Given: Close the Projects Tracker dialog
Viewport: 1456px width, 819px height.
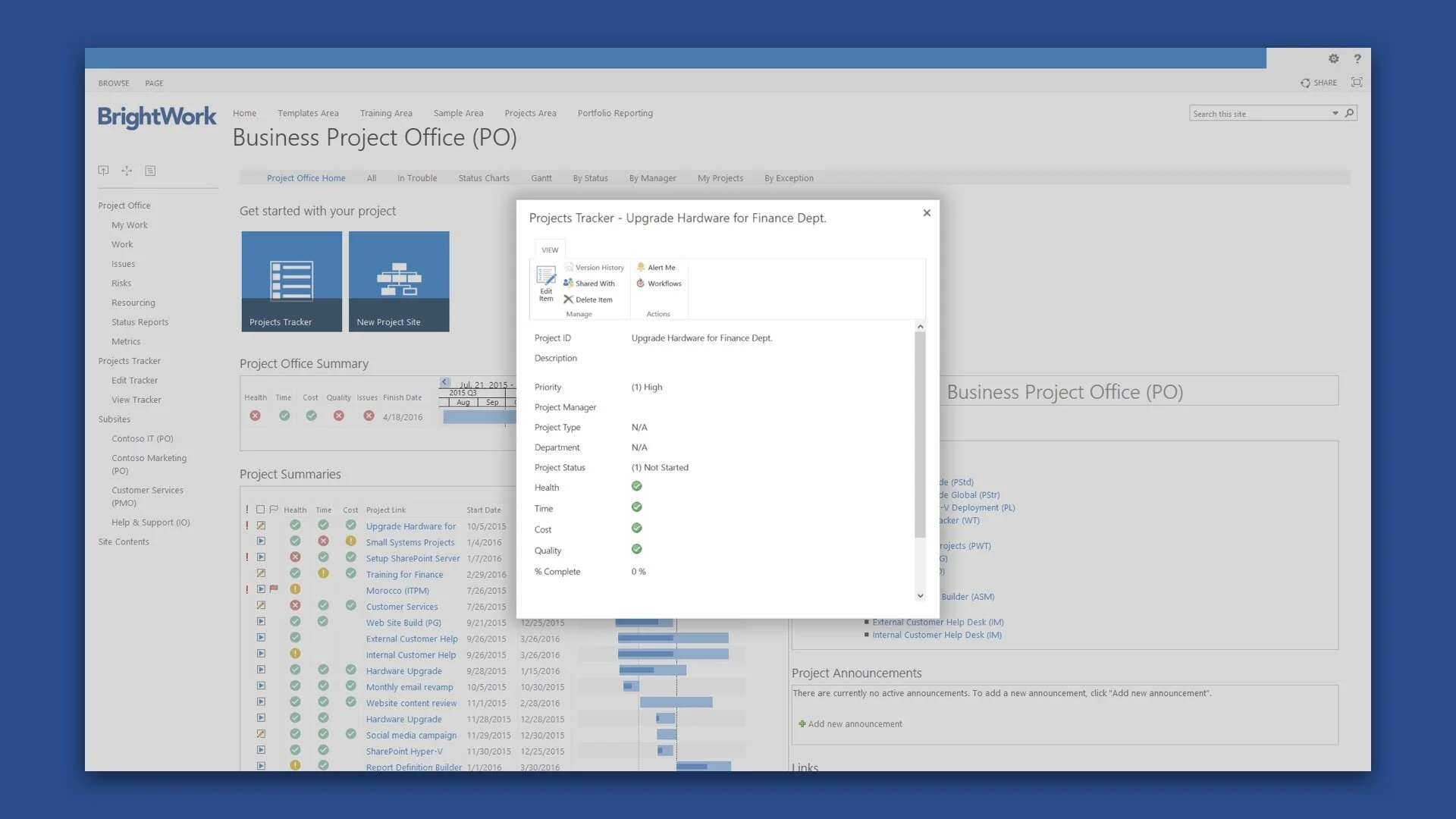Looking at the screenshot, I should pyautogui.click(x=926, y=213).
